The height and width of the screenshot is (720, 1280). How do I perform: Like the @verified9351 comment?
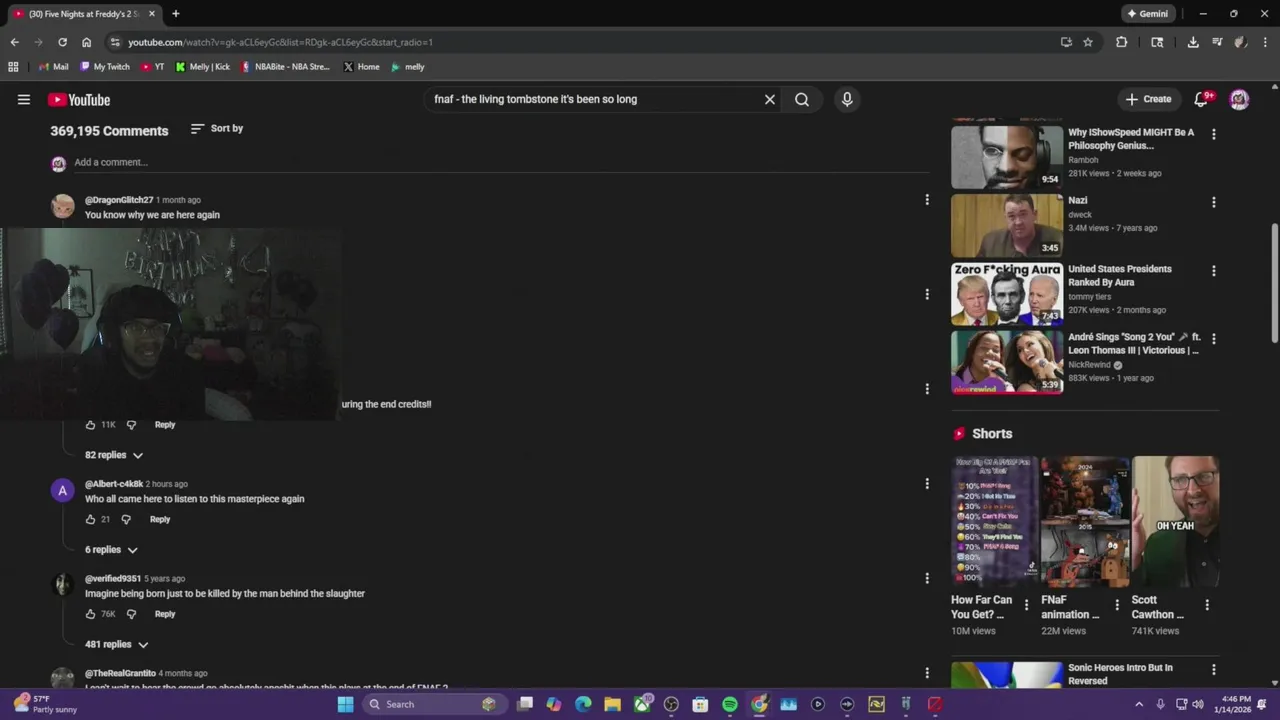tap(90, 614)
